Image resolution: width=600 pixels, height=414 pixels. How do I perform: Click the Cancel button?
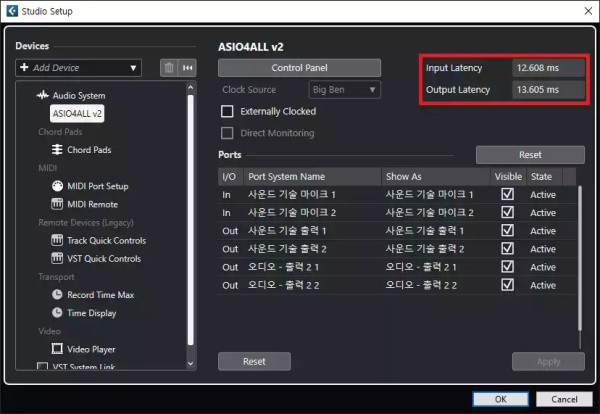564,399
